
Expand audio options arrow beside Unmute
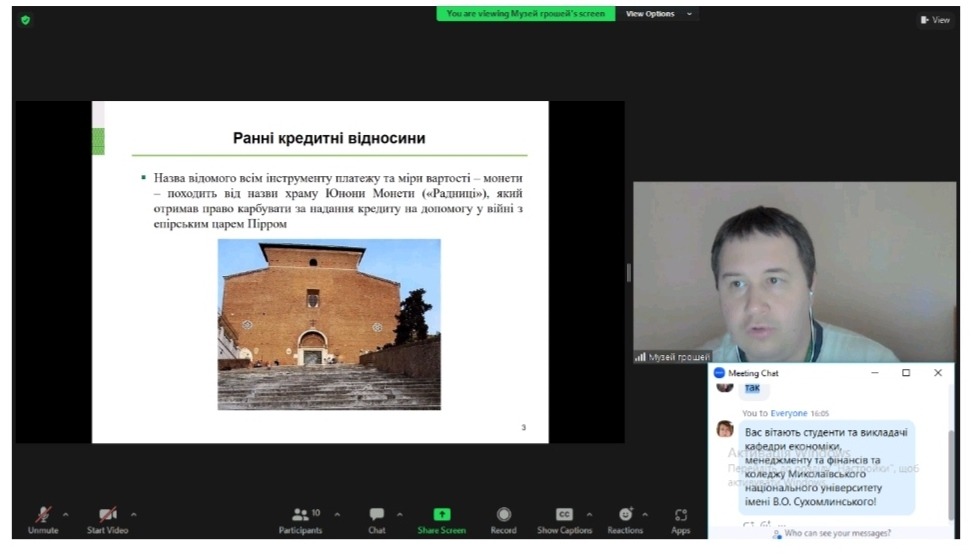point(66,514)
